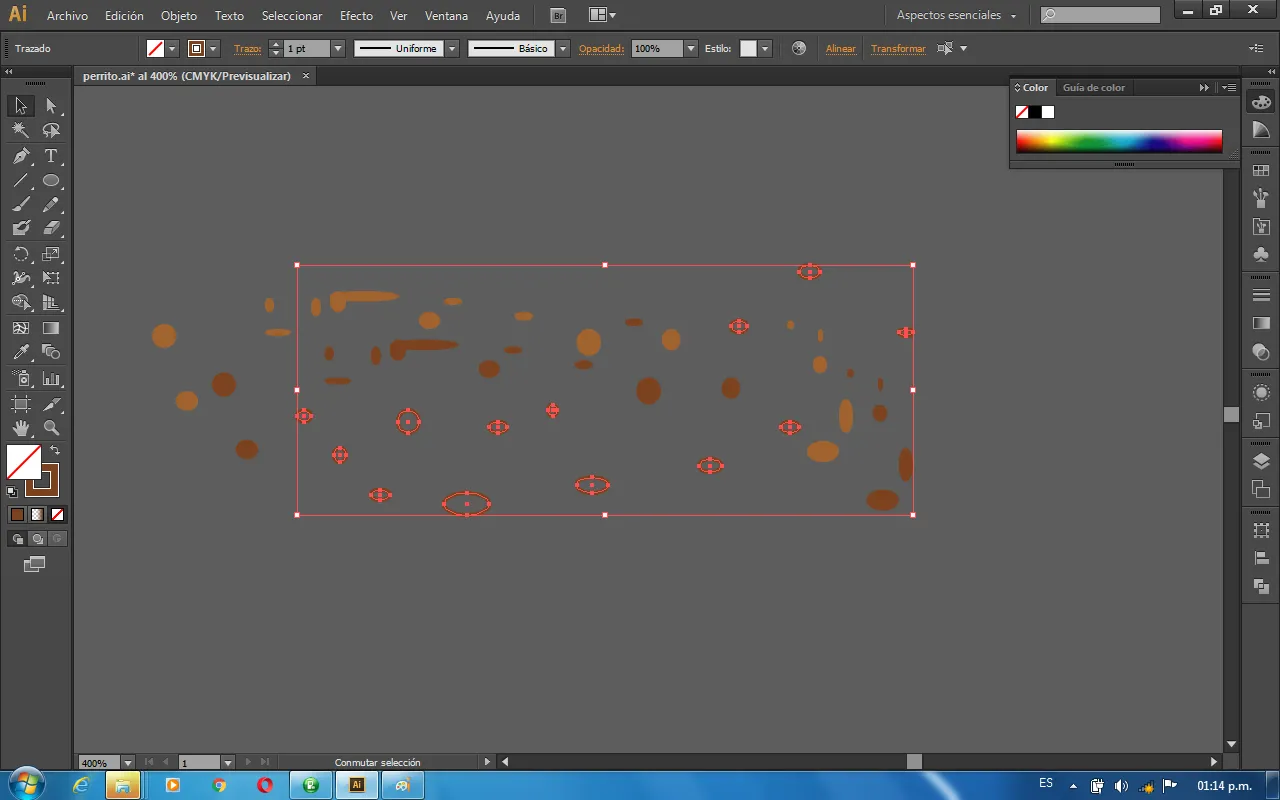
Task: Enable Draw Normal mode
Action: pos(17,539)
